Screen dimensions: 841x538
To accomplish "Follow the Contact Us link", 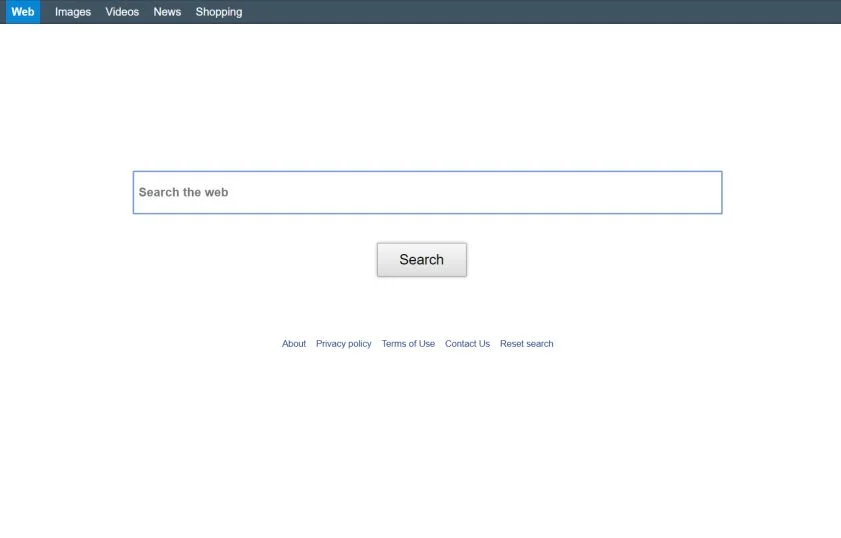I will pyautogui.click(x=467, y=344).
